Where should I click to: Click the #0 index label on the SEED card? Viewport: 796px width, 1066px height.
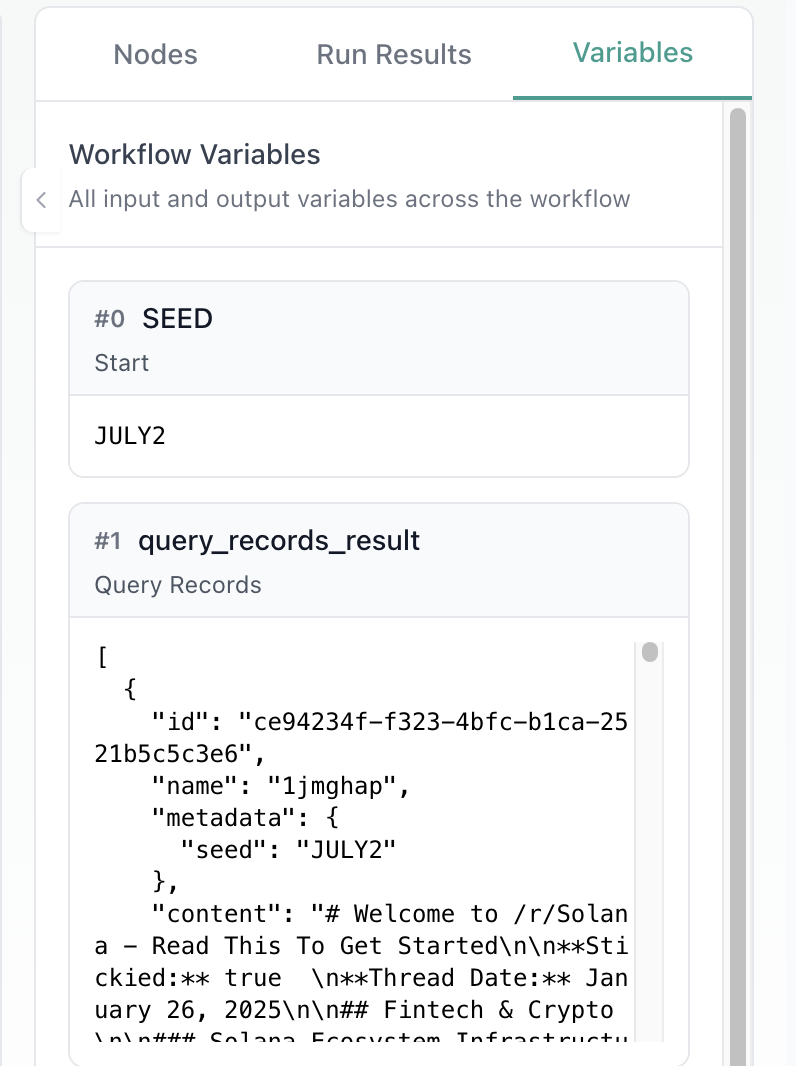click(x=110, y=318)
